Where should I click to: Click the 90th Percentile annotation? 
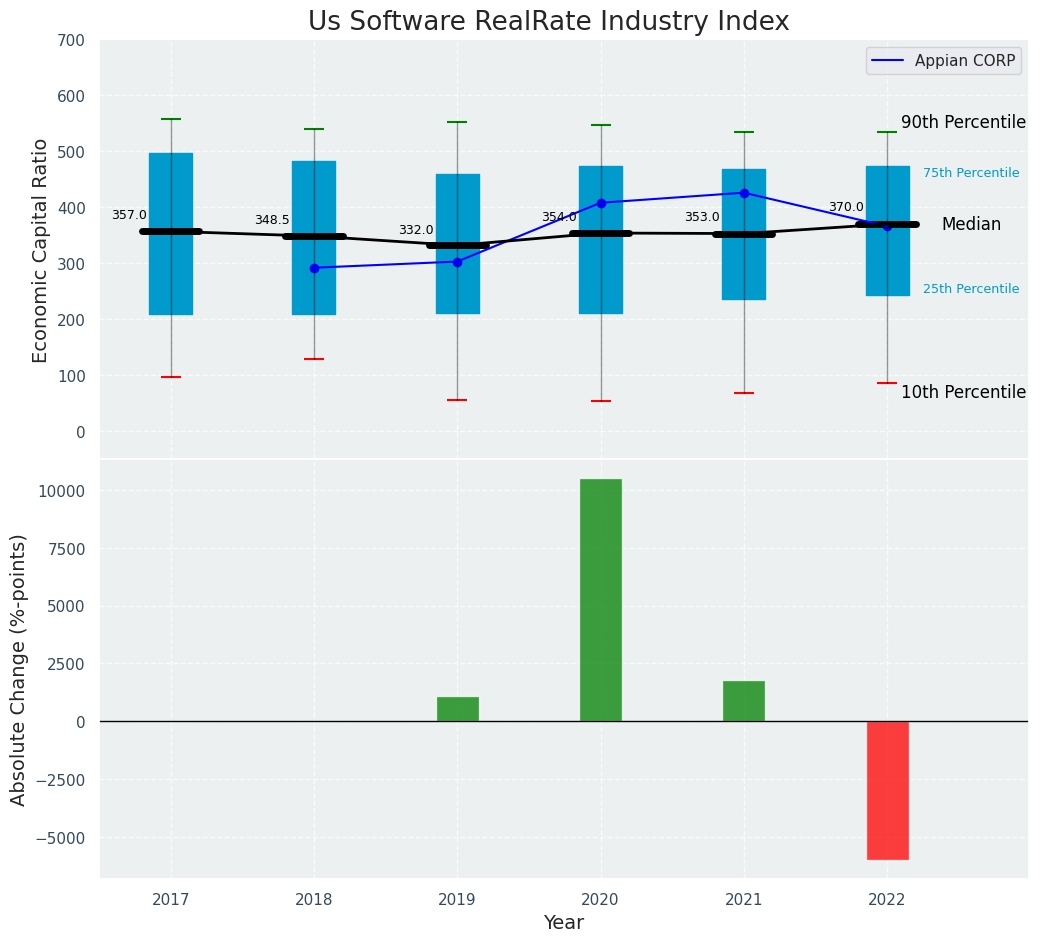pyautogui.click(x=962, y=122)
